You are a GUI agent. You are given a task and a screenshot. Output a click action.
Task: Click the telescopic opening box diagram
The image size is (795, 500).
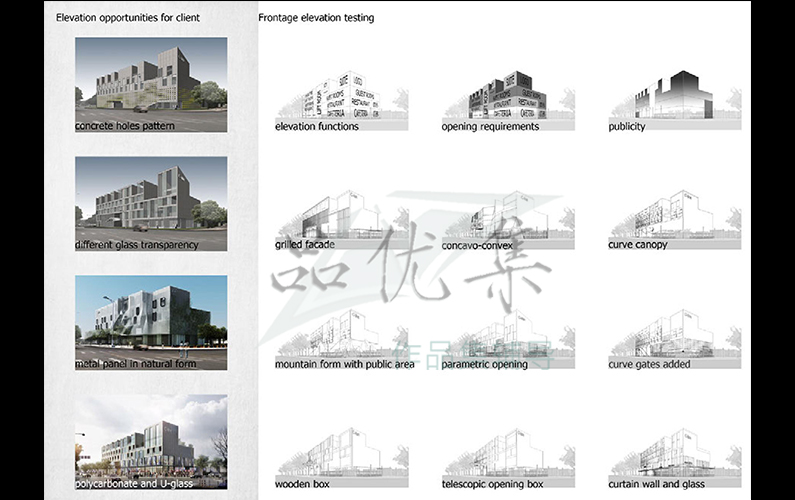[x=508, y=450]
